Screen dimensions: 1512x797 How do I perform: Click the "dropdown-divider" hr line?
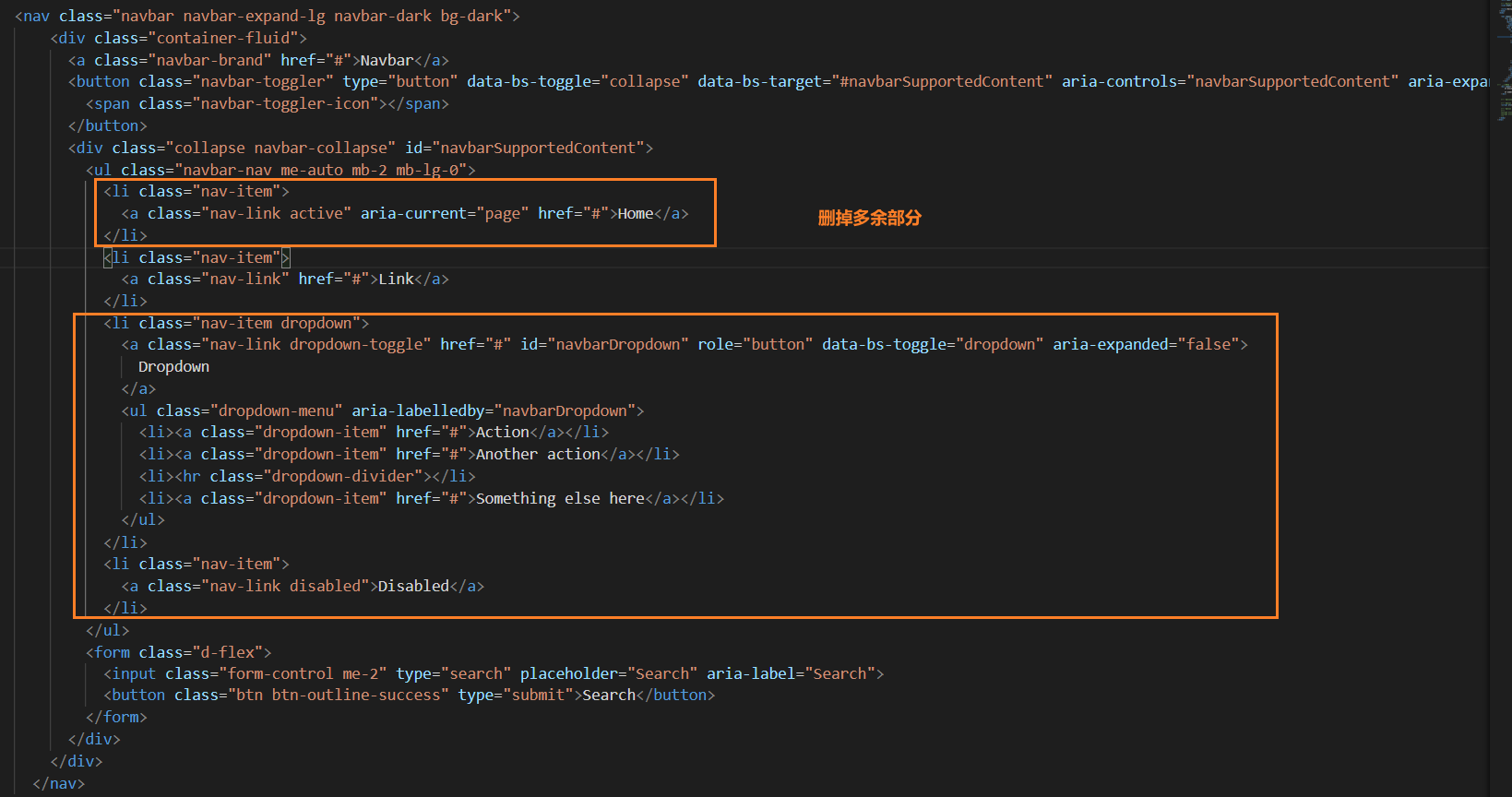(307, 476)
